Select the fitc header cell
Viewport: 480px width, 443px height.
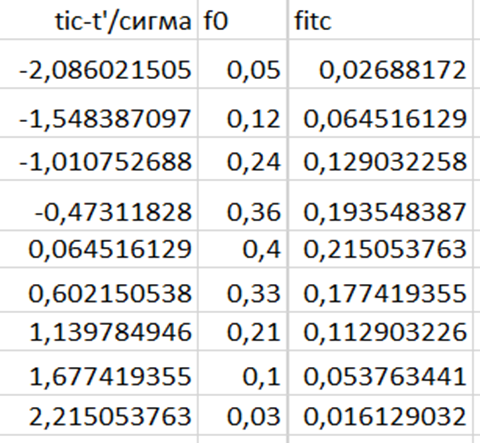(380, 20)
